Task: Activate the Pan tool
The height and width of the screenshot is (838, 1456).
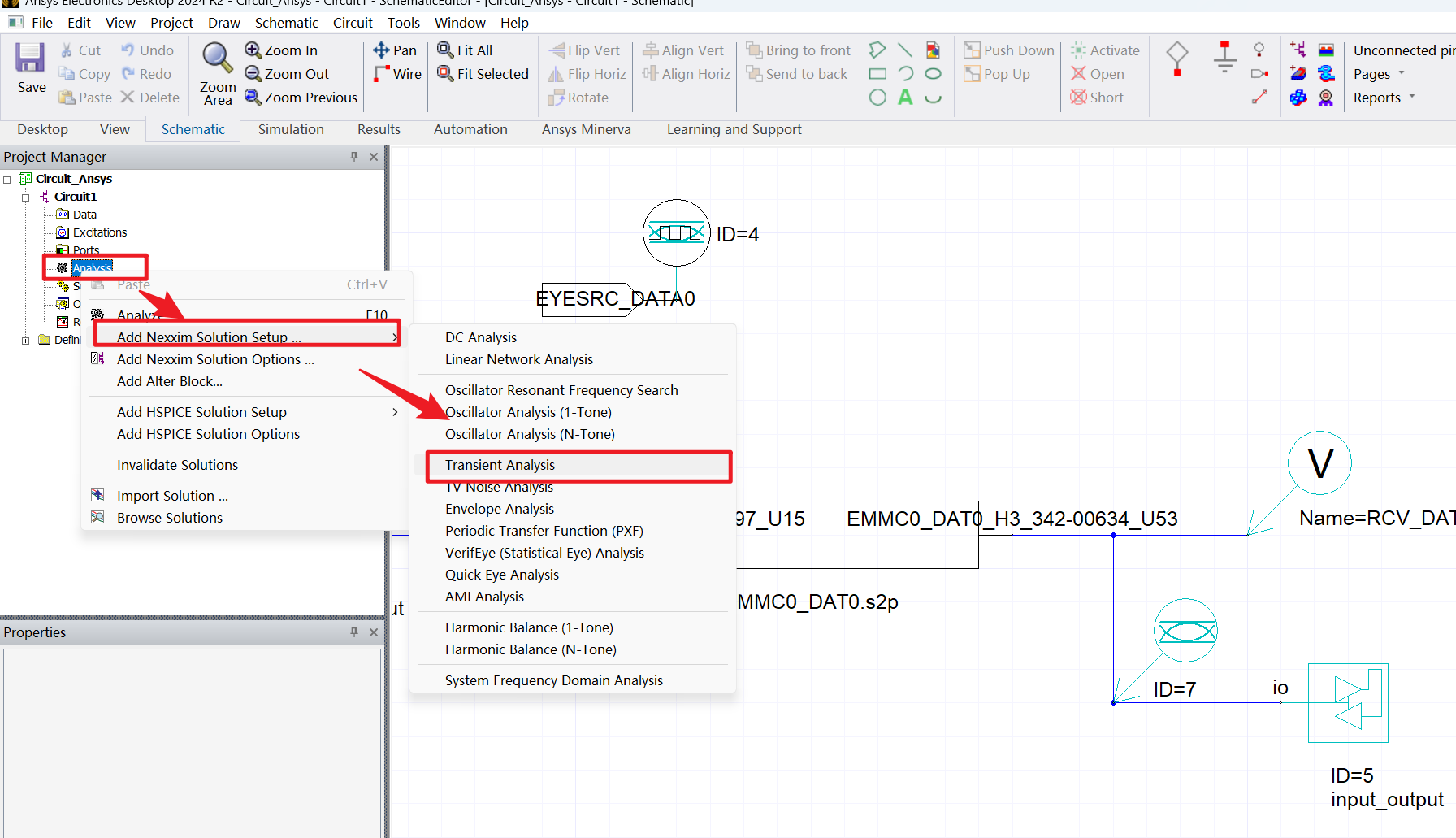Action: pos(395,50)
